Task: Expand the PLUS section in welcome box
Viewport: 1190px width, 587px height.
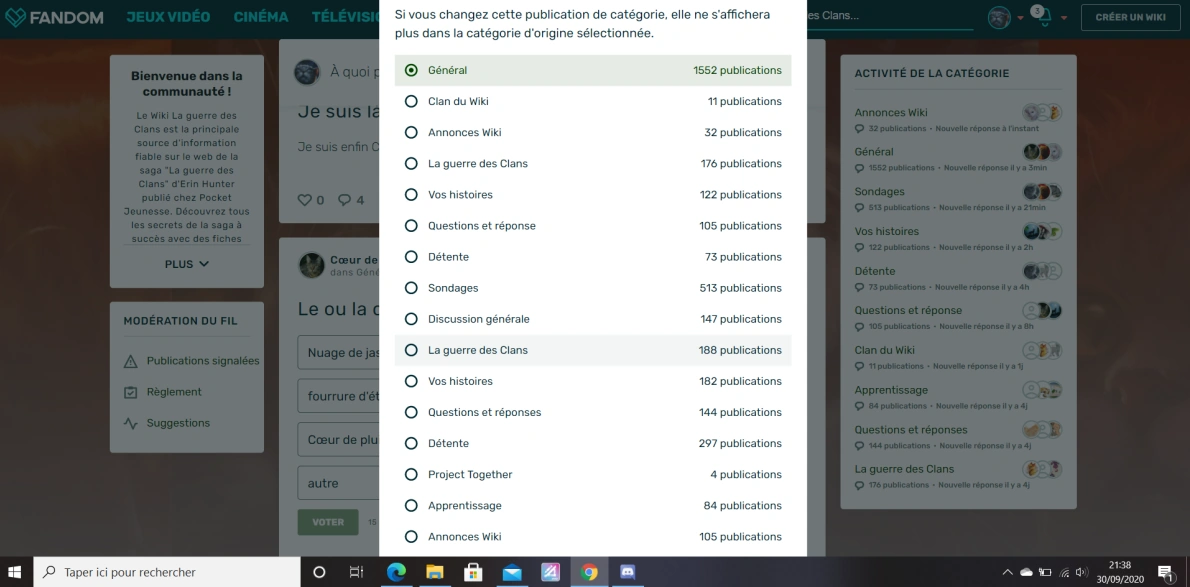Action: click(186, 264)
